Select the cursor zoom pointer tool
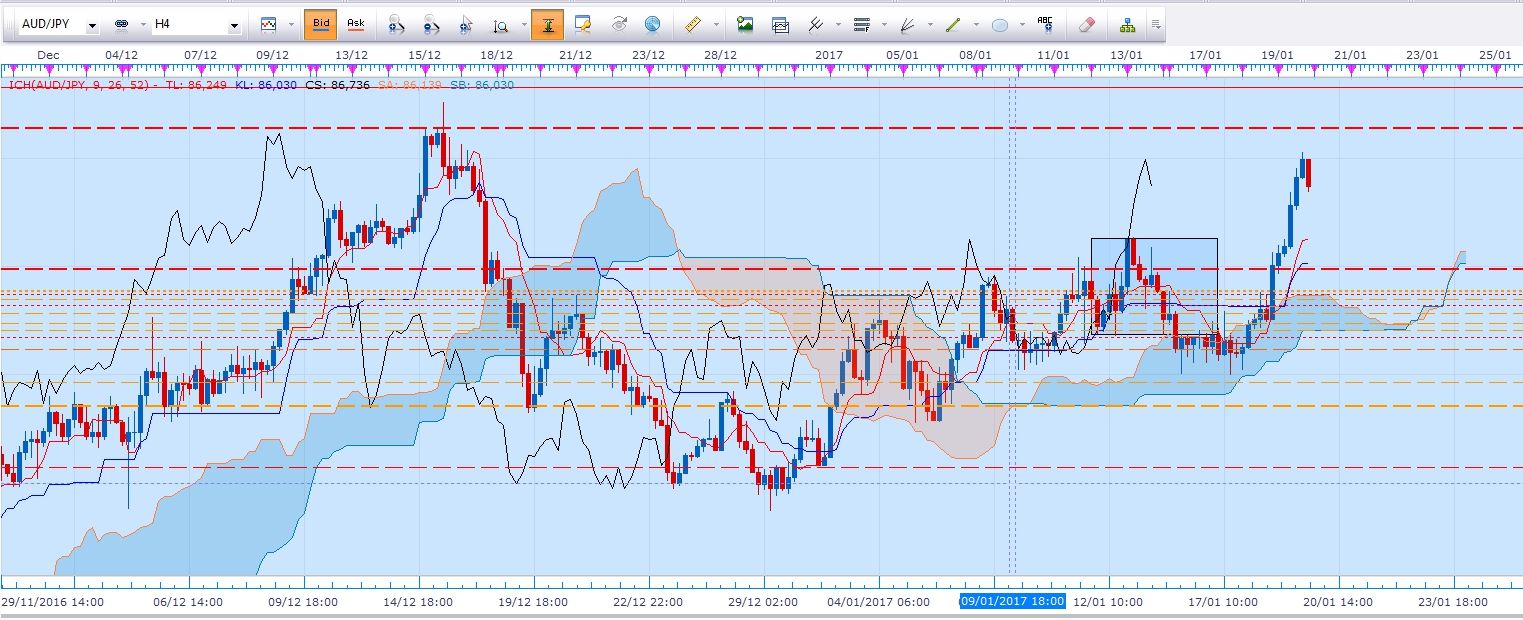Image resolution: width=1523 pixels, height=620 pixels. coord(466,23)
